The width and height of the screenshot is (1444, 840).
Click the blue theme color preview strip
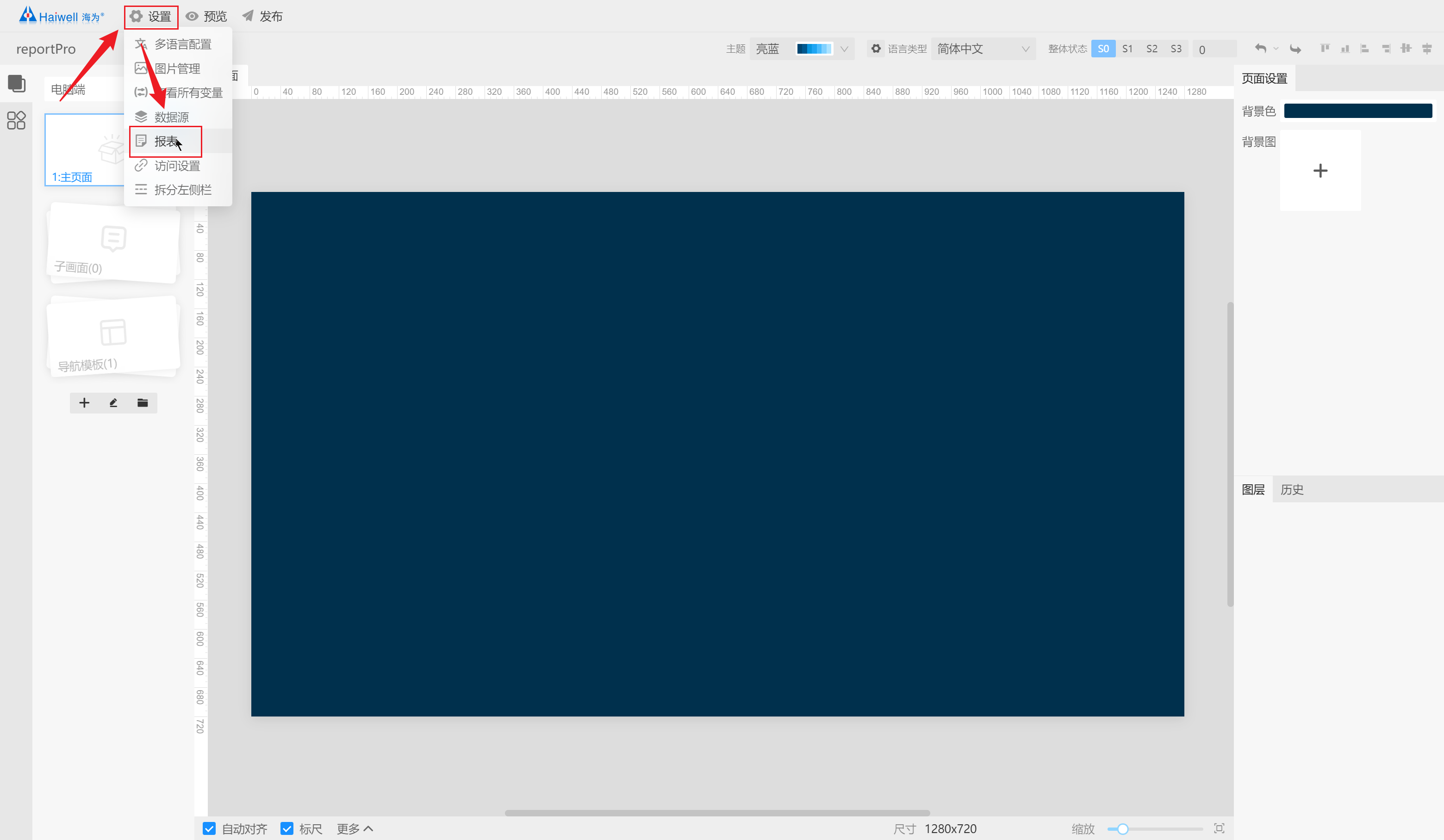(814, 49)
